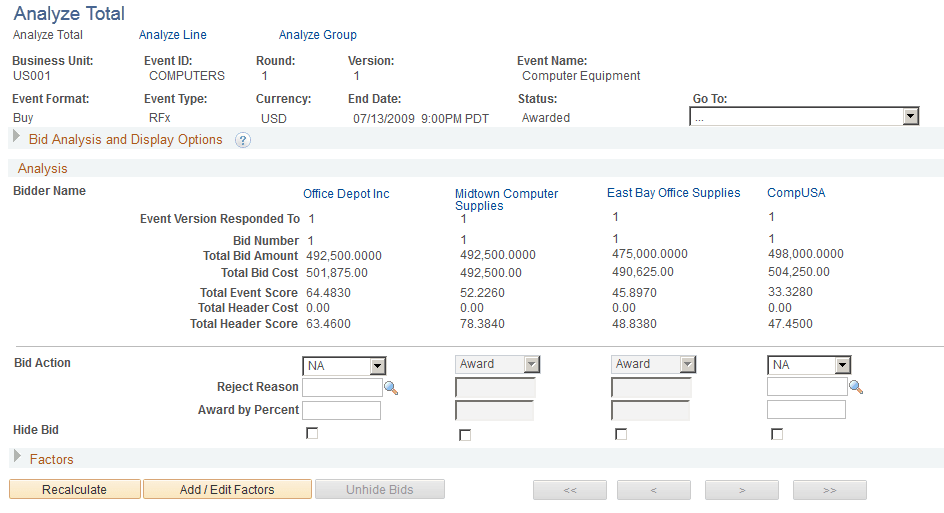Click Business Unit US001 value
Screen dimensions: 944x513
pos(32,76)
